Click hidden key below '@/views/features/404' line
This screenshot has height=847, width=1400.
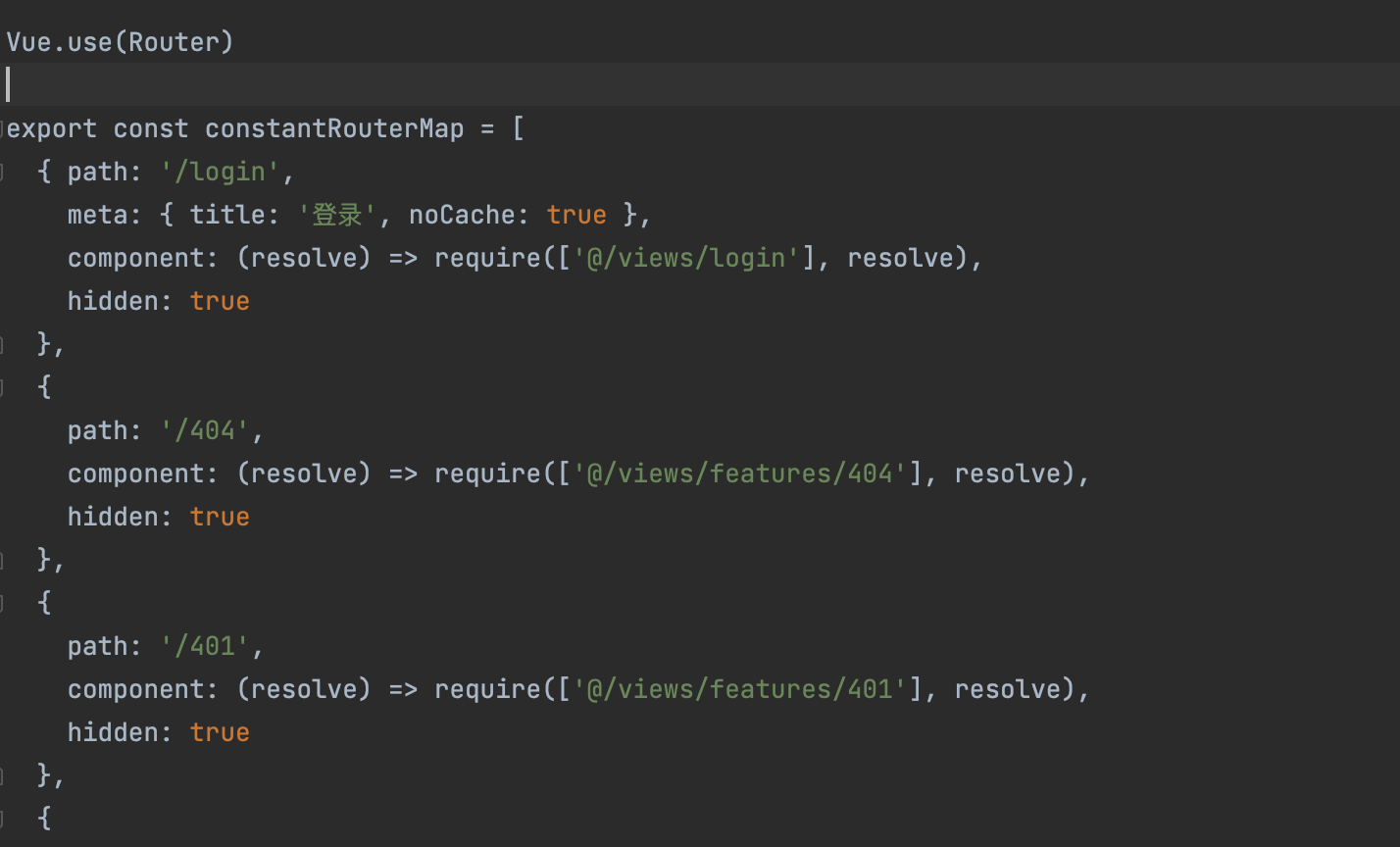point(113,517)
